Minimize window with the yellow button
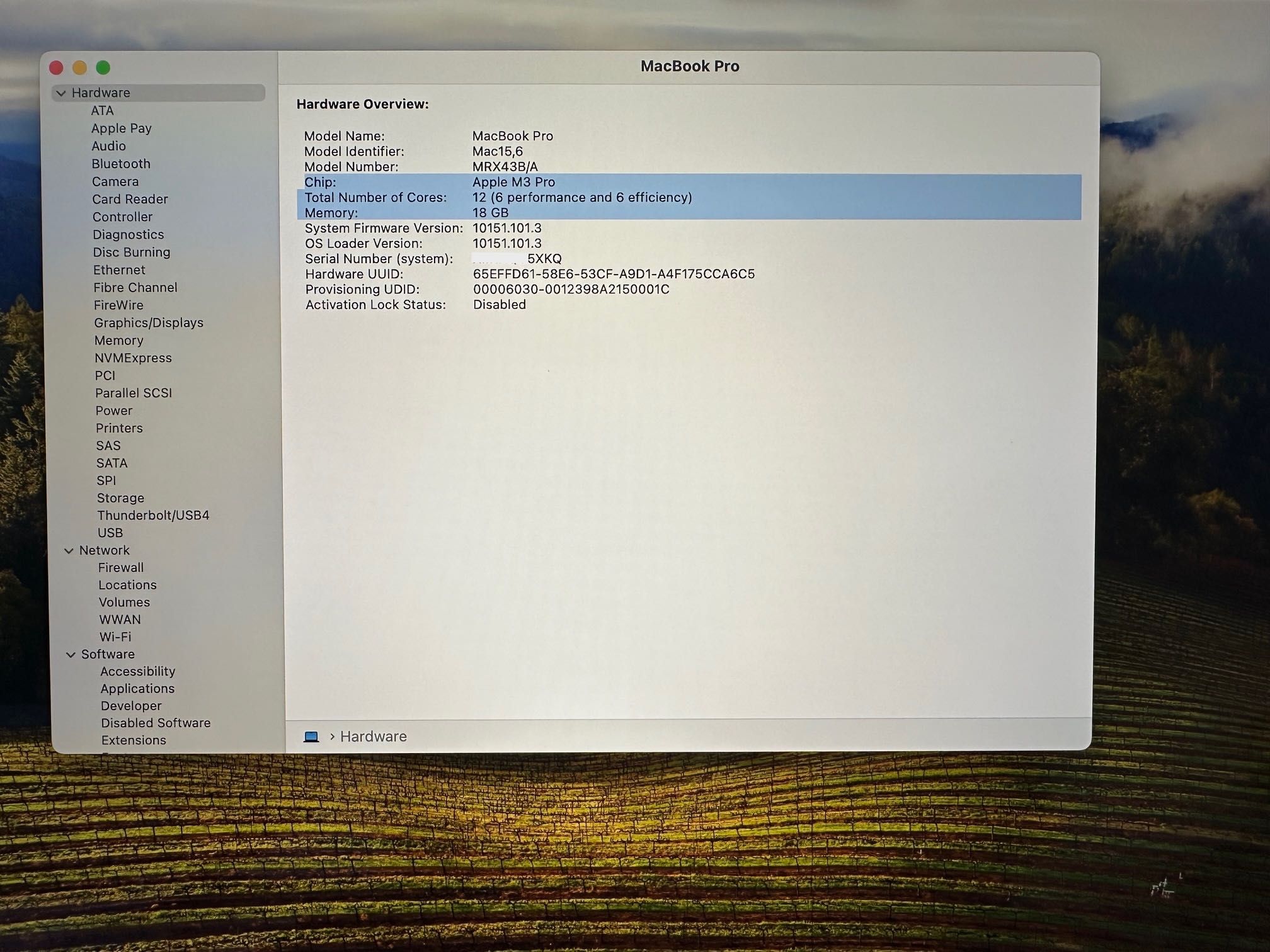The image size is (1270, 952). [x=79, y=67]
